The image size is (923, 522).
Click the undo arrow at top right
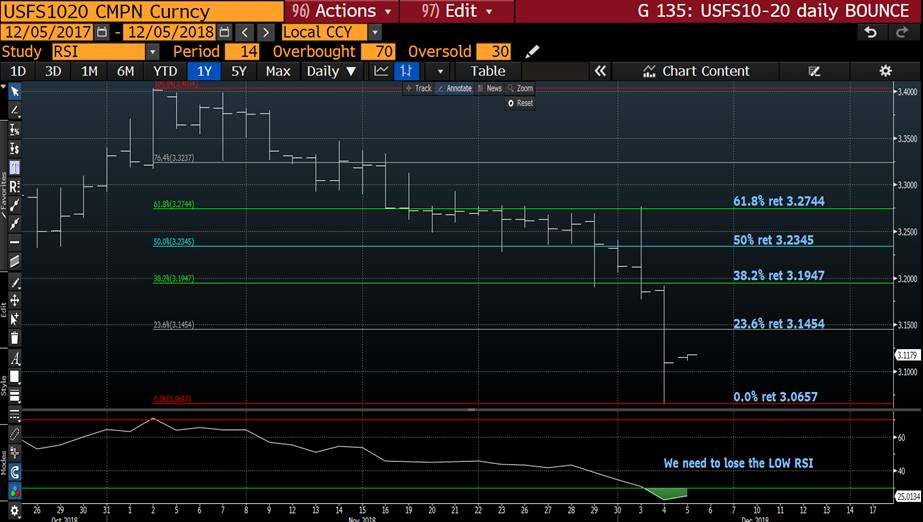click(870, 32)
